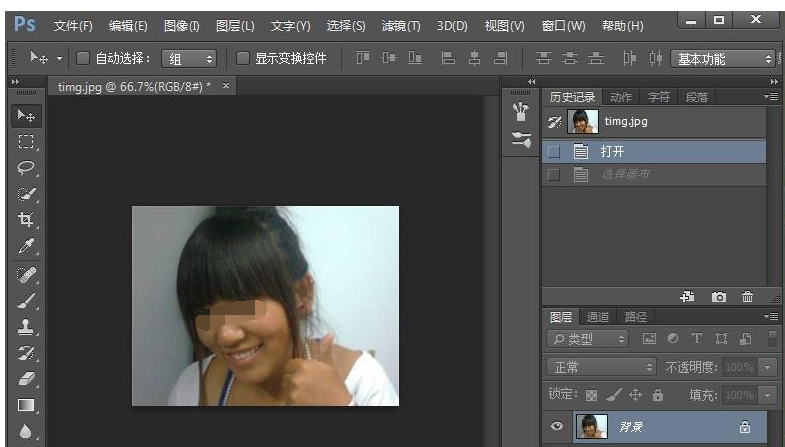Filter layers by shape layer icon
This screenshot has width=785, height=447.
coord(721,339)
